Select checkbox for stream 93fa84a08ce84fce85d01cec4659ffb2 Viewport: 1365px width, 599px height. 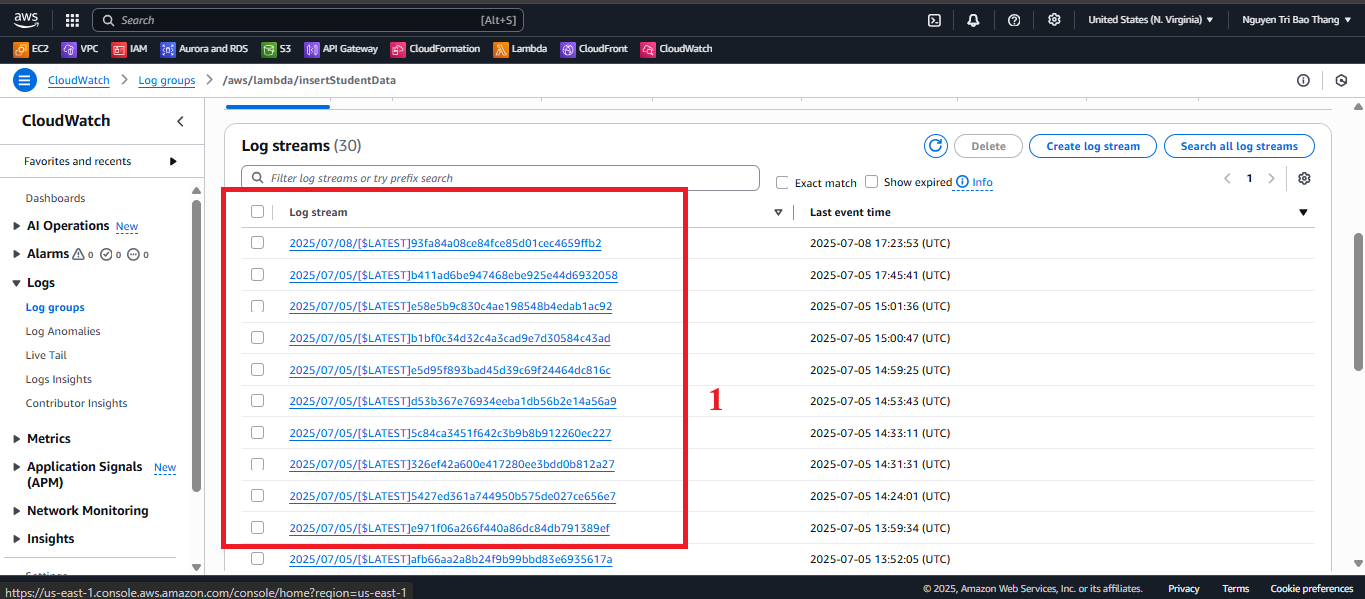[x=257, y=242]
